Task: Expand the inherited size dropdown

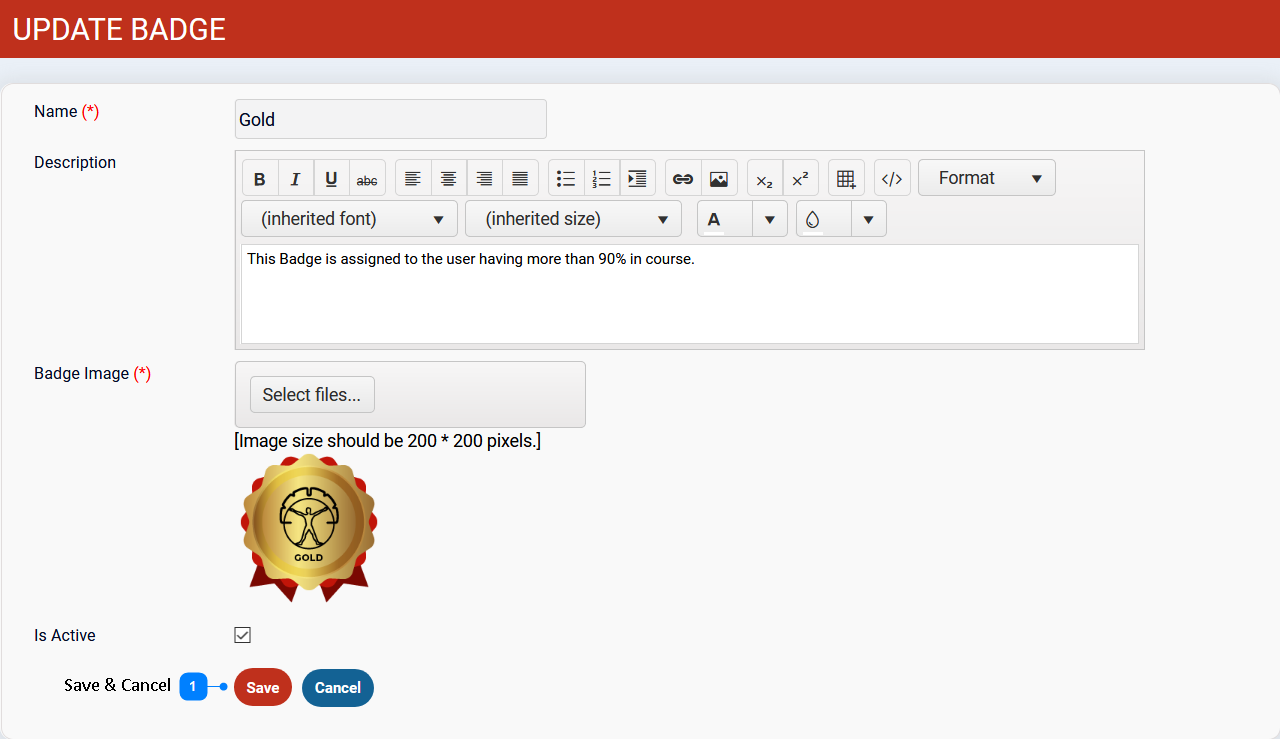Action: click(573, 219)
